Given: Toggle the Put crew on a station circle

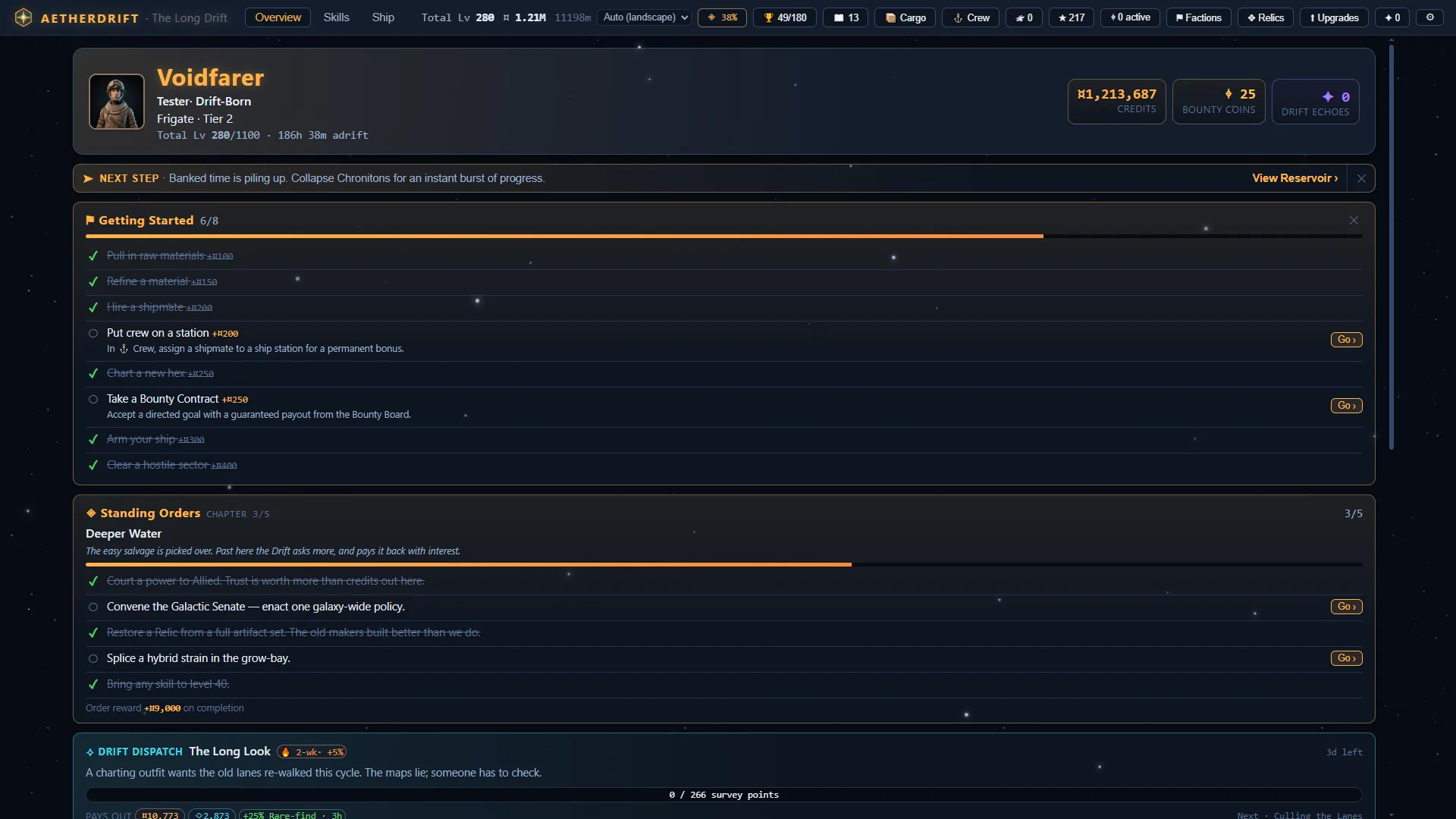Looking at the screenshot, I should tap(93, 333).
